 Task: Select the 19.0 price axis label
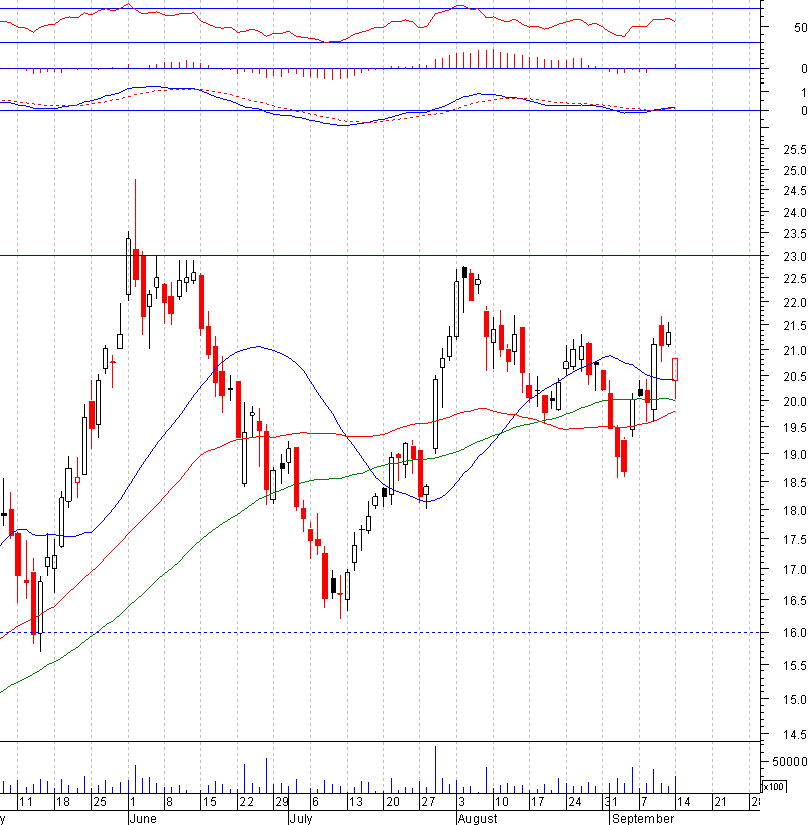pos(795,455)
